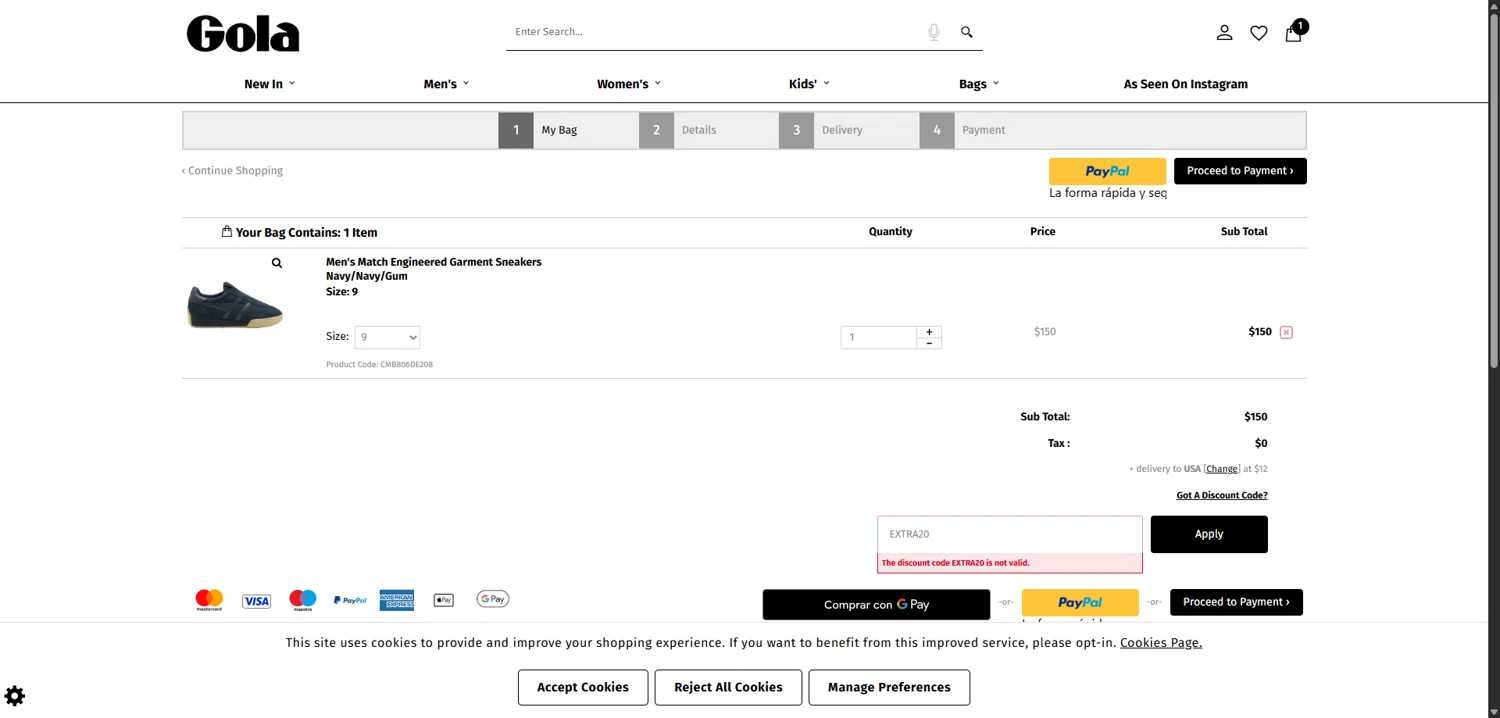The height and width of the screenshot is (718, 1500).
Task: Select the My Bag step tab
Action: tap(568, 130)
